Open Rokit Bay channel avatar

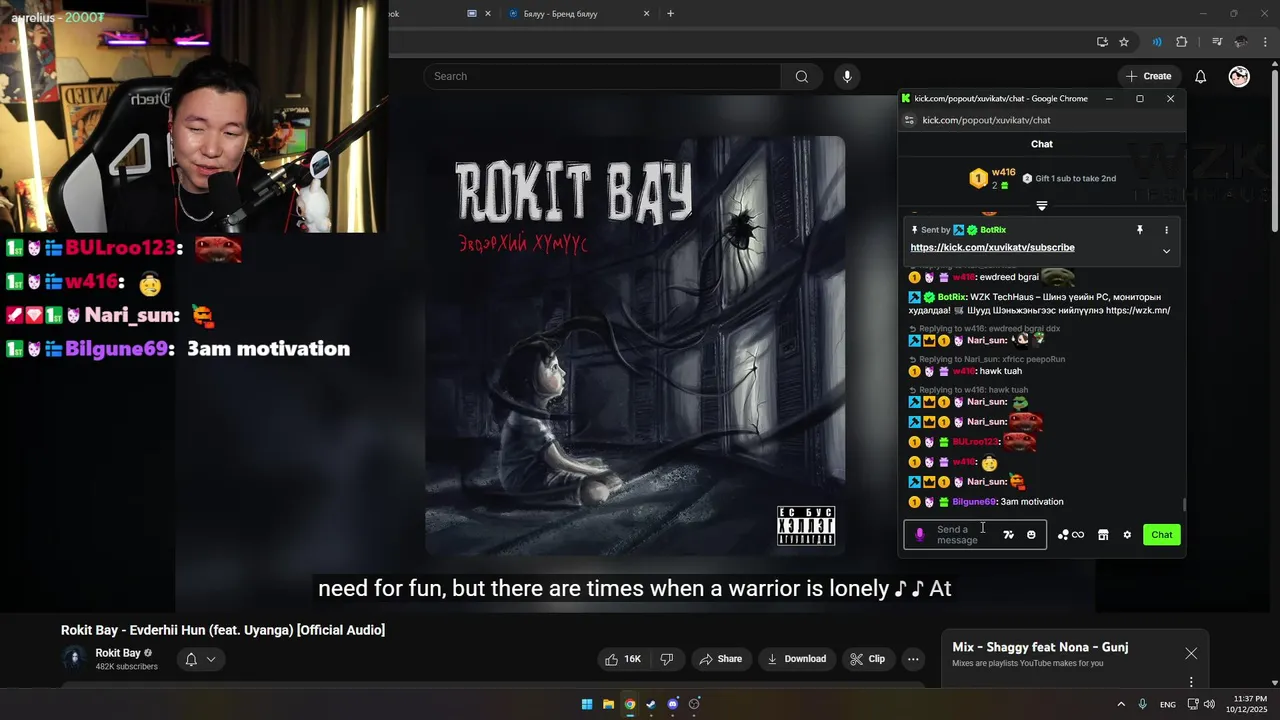click(74, 658)
